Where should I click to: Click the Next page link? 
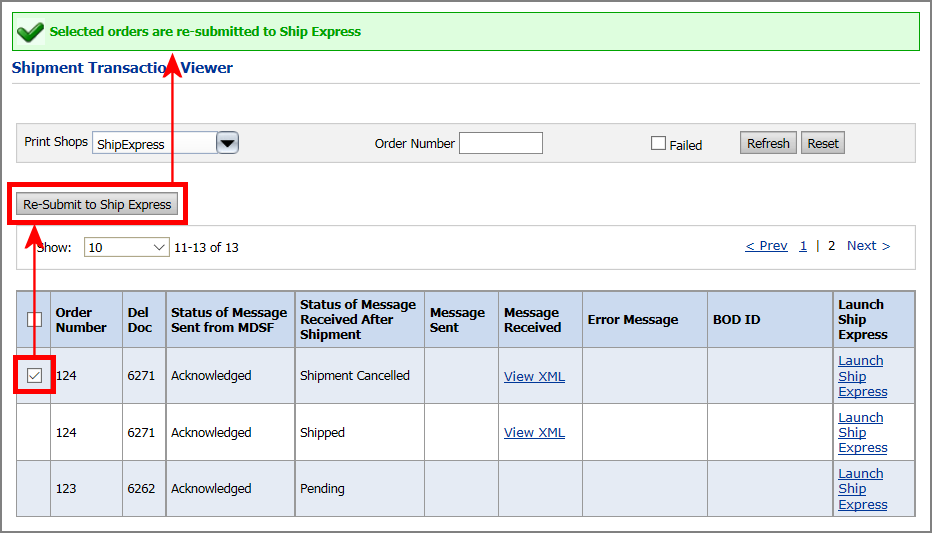pyautogui.click(x=868, y=246)
